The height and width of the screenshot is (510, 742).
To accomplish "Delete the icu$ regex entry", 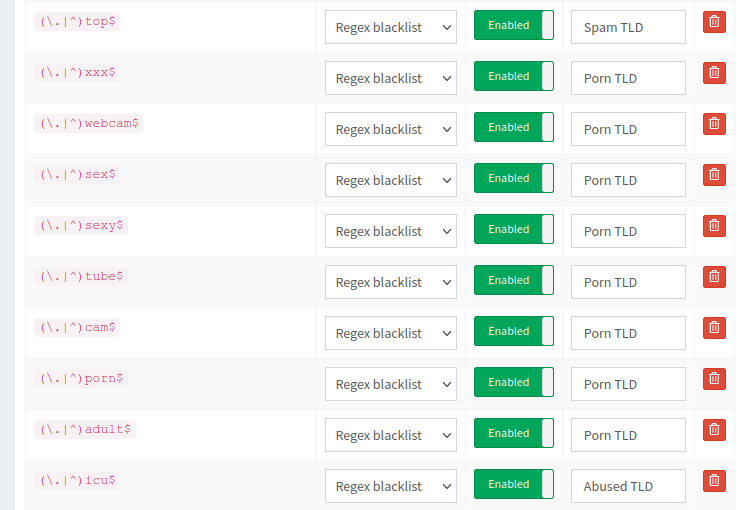I will [x=714, y=481].
